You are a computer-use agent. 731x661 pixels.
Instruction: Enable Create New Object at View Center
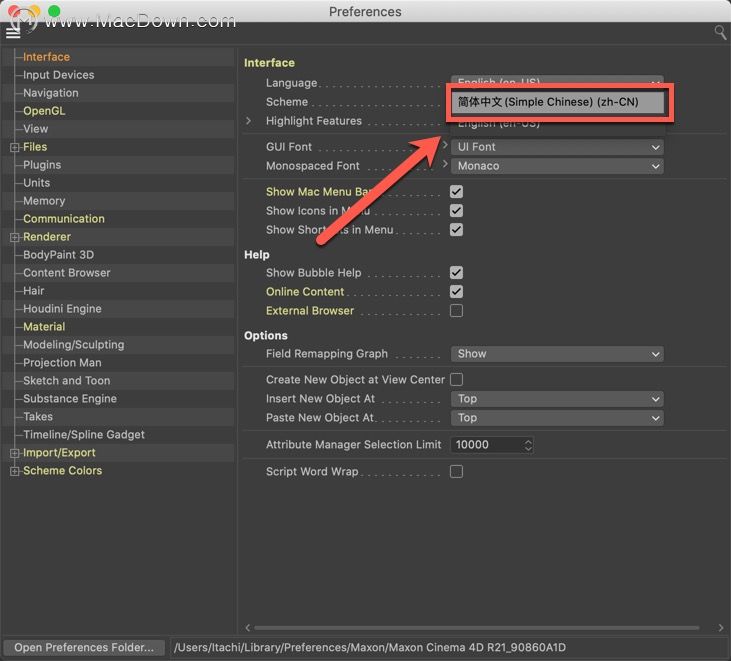click(456, 379)
